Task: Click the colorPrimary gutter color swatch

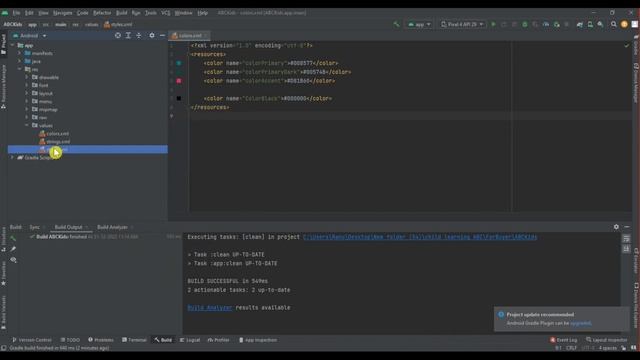Action: (179, 63)
